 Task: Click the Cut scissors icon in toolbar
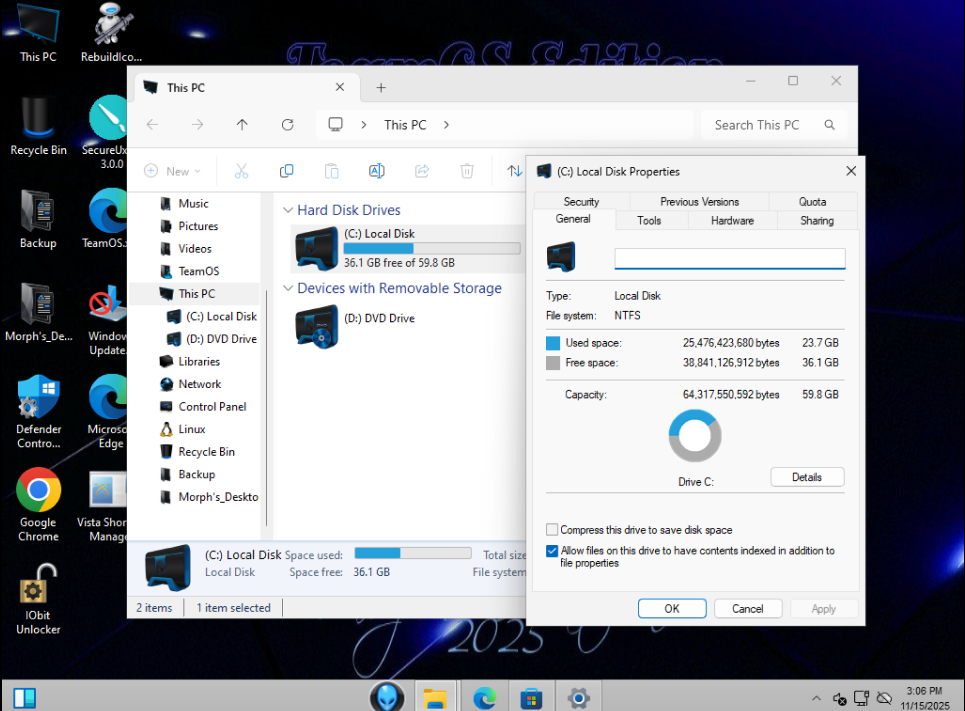click(x=241, y=171)
